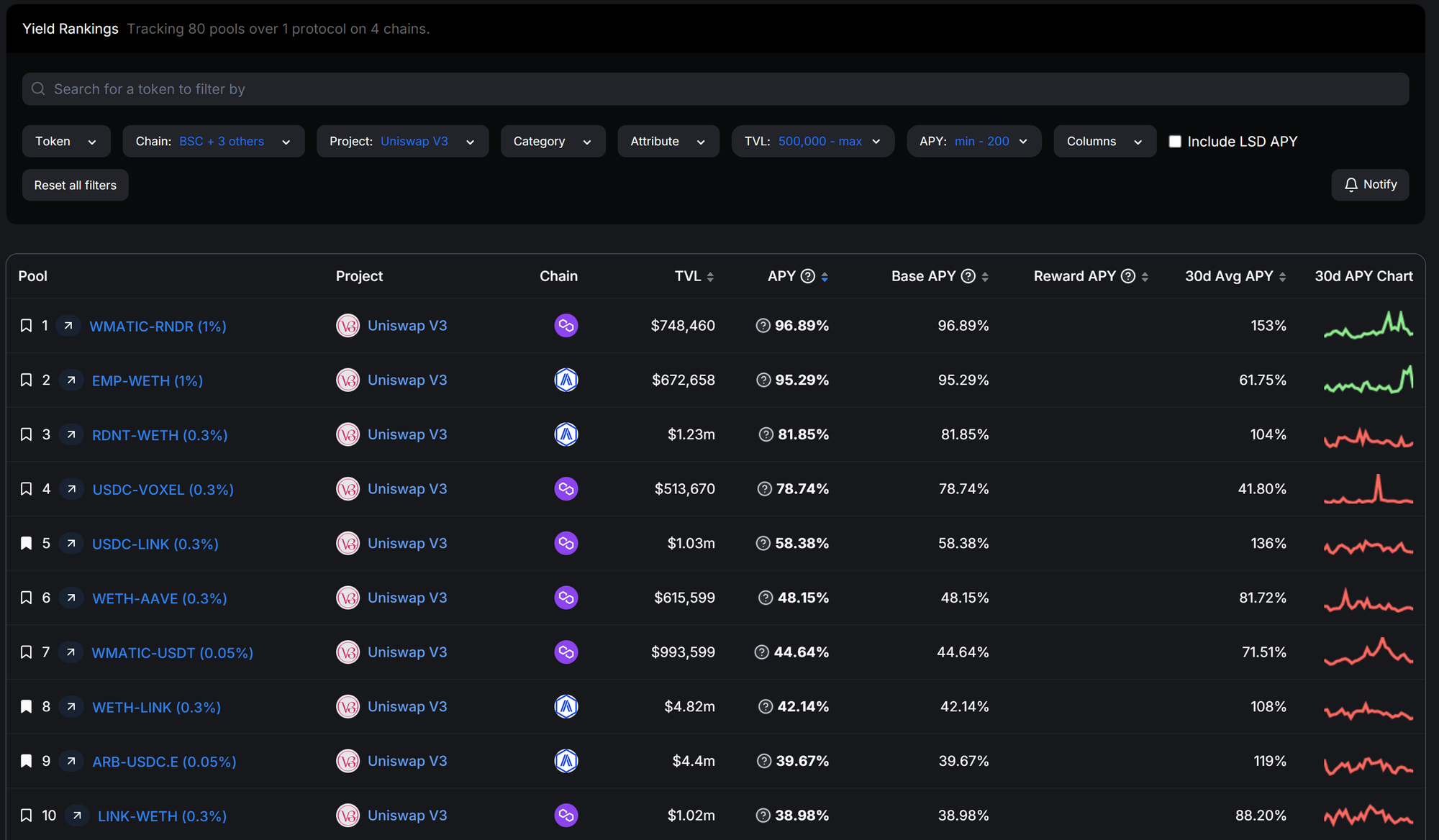The height and width of the screenshot is (840, 1439).
Task: Open external link arrow for EMP-WETH pool
Action: point(71,380)
